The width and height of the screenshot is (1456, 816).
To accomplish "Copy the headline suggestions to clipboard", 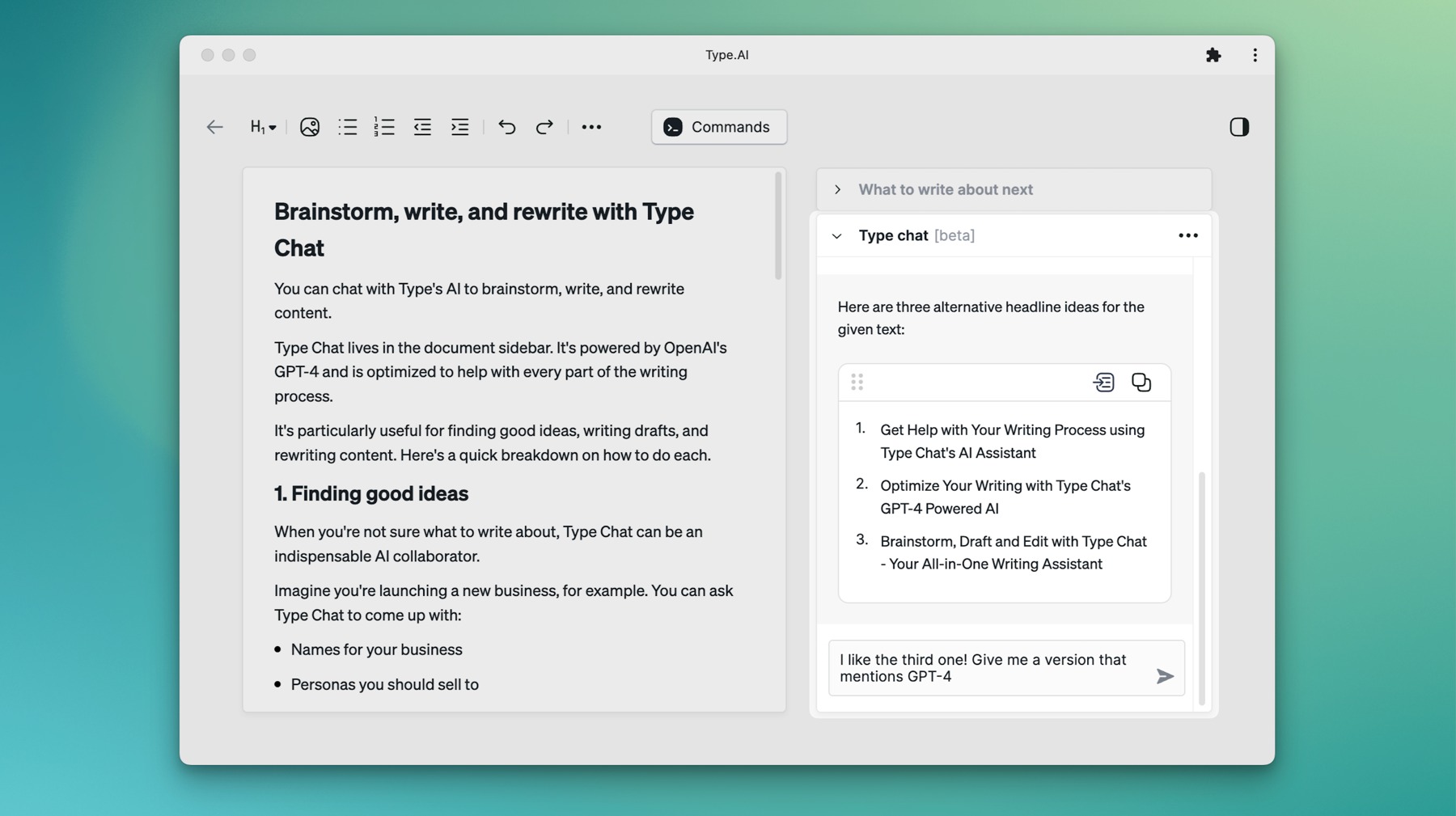I will [x=1141, y=382].
